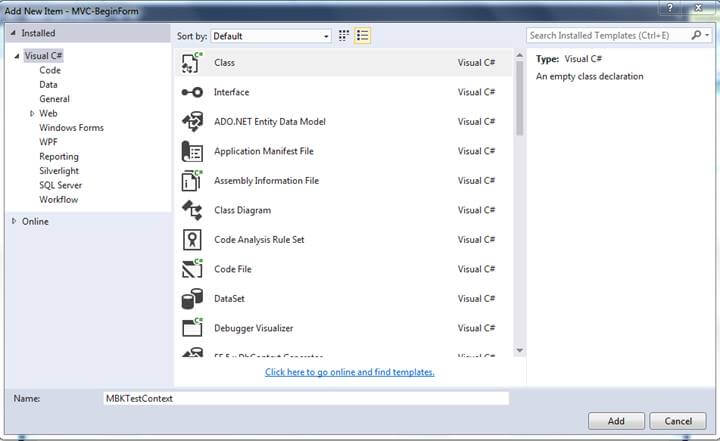
Task: Select the Code Analysis Rule Set icon
Action: [x=192, y=239]
